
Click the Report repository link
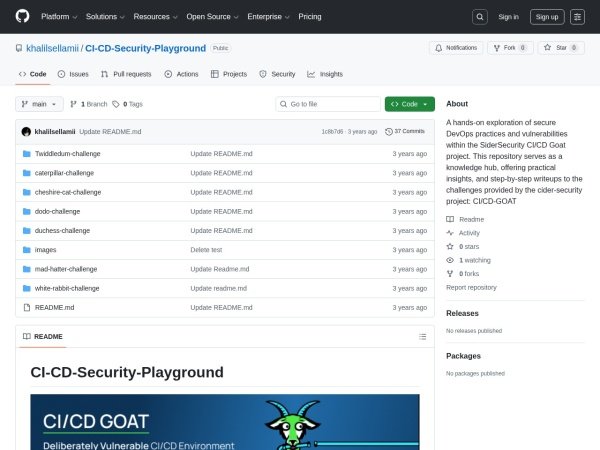[x=471, y=287]
